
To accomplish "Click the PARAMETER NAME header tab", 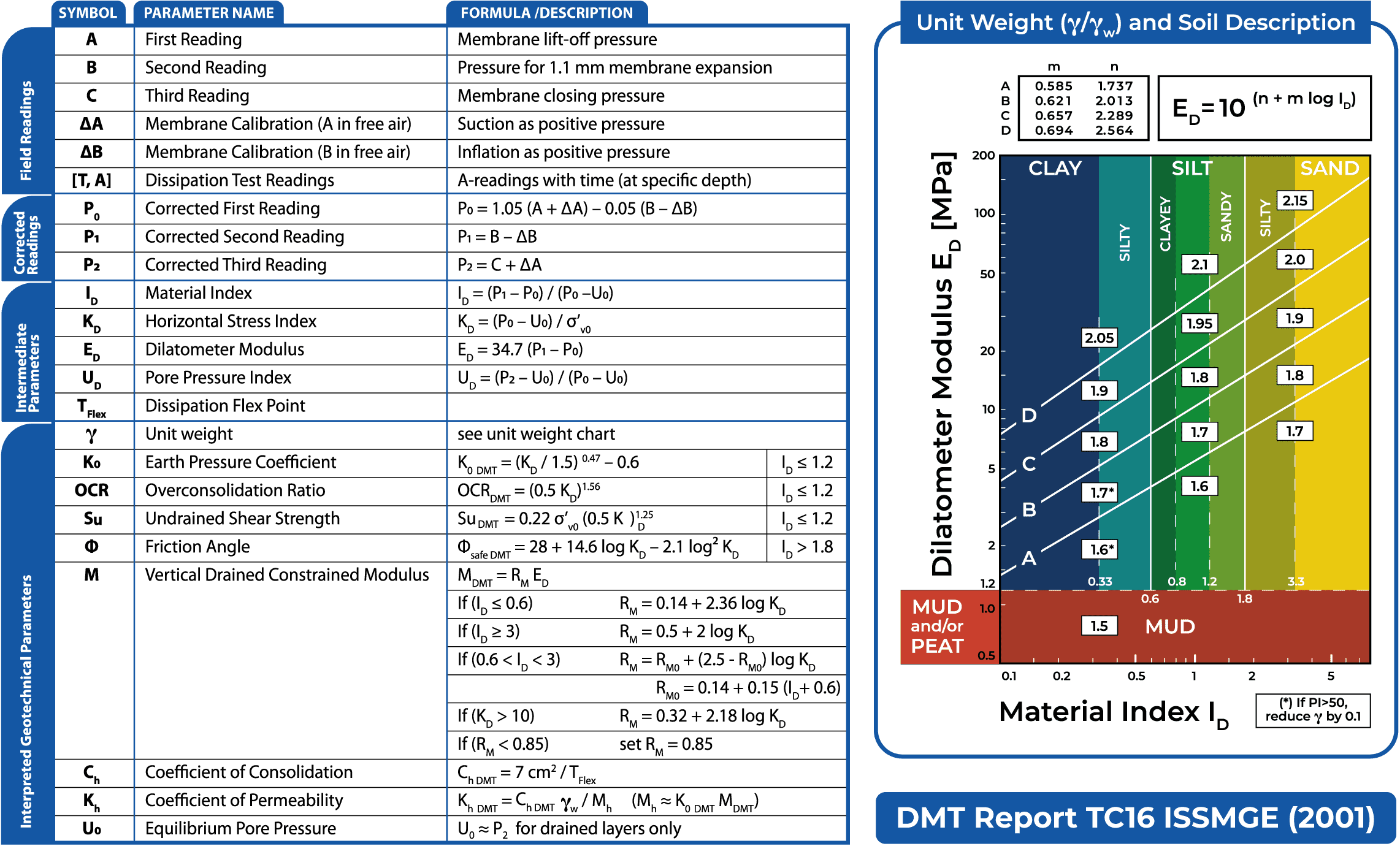I will 208,13.
